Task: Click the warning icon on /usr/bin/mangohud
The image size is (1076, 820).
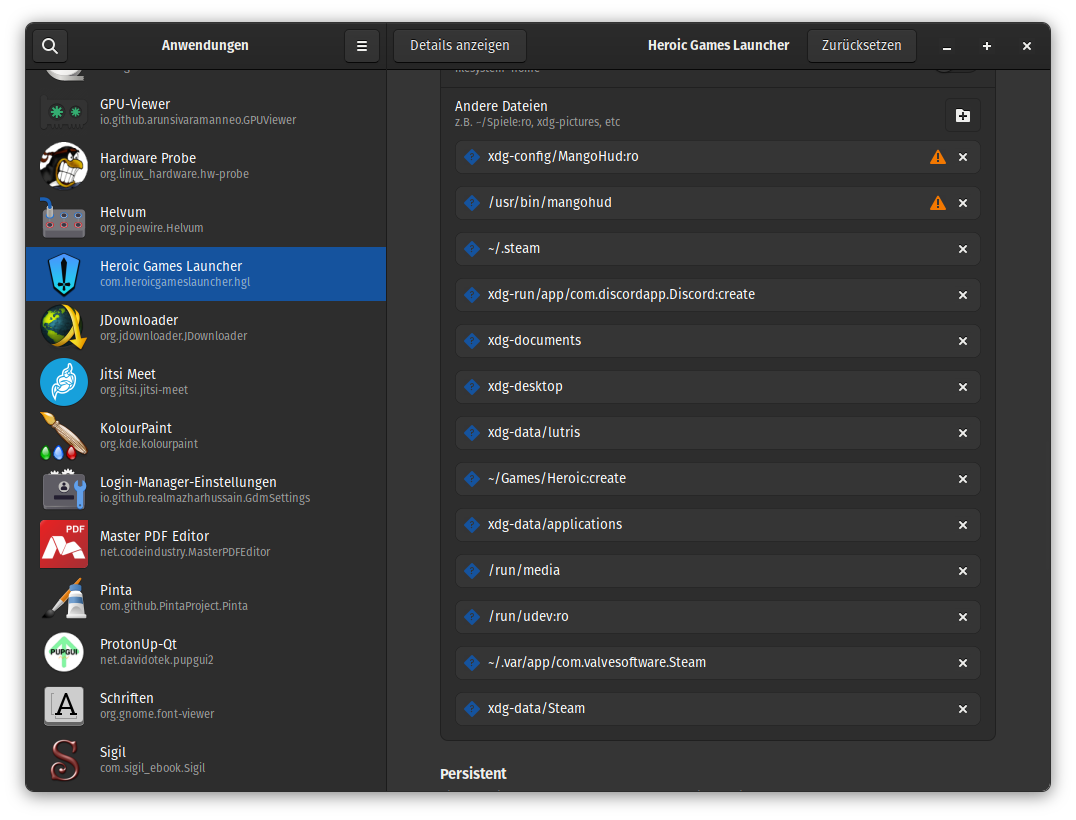Action: [937, 203]
